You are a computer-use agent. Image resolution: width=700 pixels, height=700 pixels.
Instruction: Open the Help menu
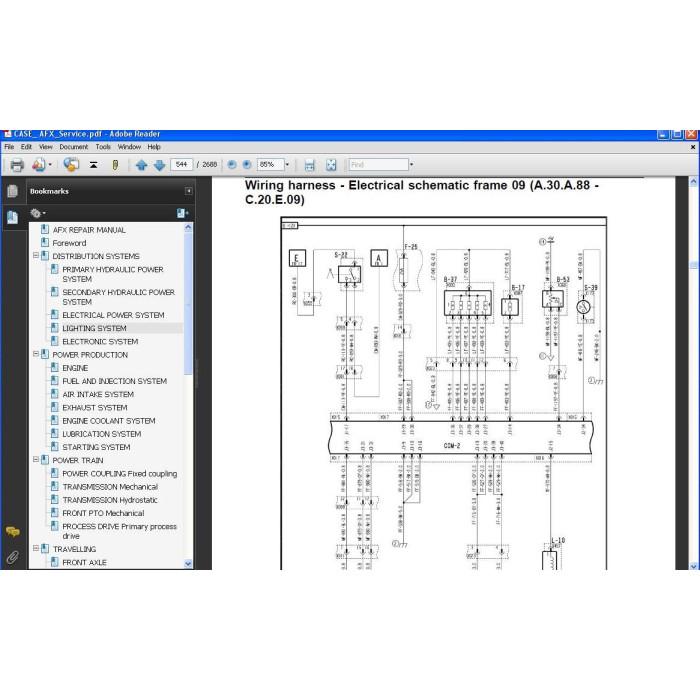click(154, 147)
